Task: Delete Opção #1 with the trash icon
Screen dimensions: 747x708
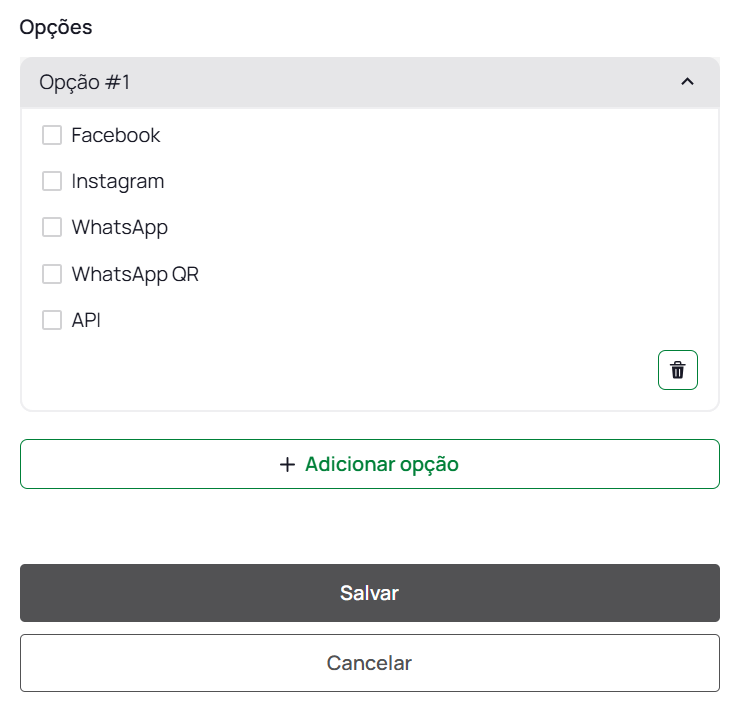Action: pos(678,370)
